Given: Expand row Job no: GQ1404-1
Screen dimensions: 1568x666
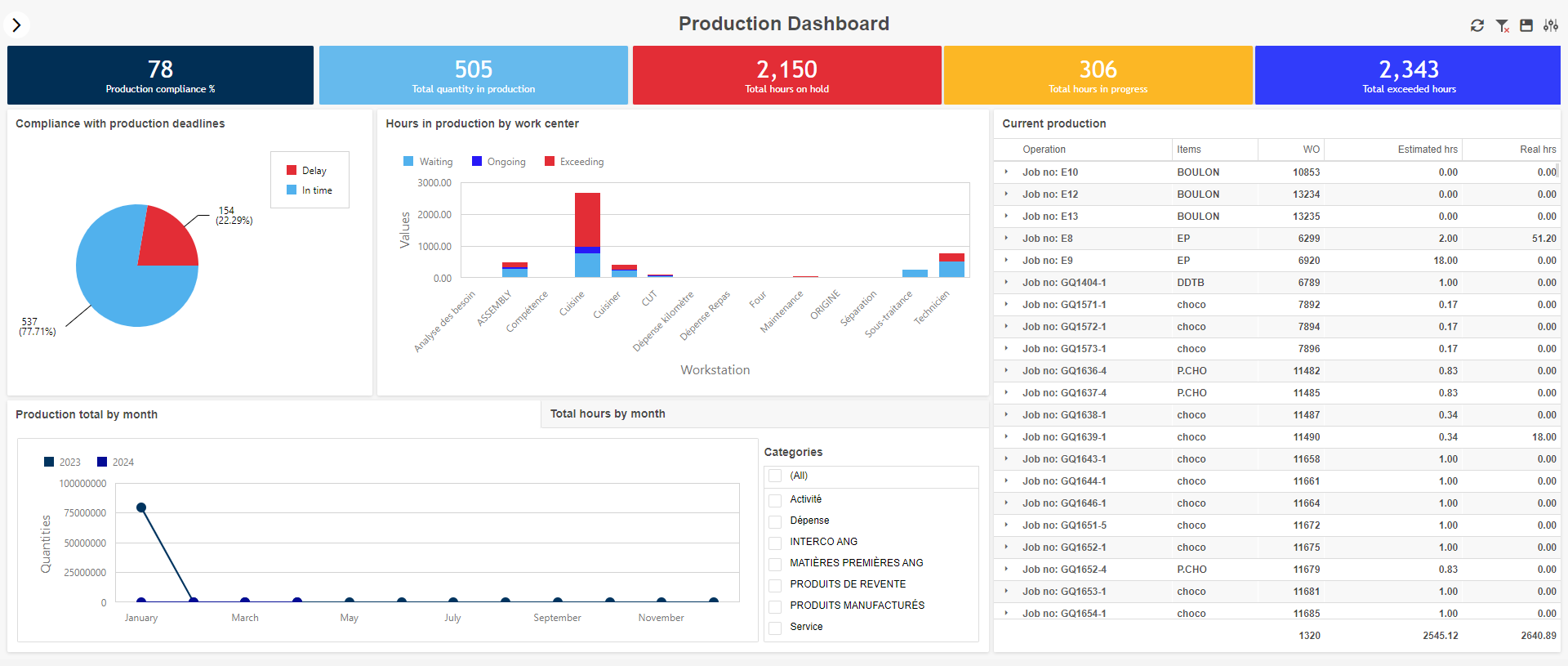Looking at the screenshot, I should point(1006,282).
